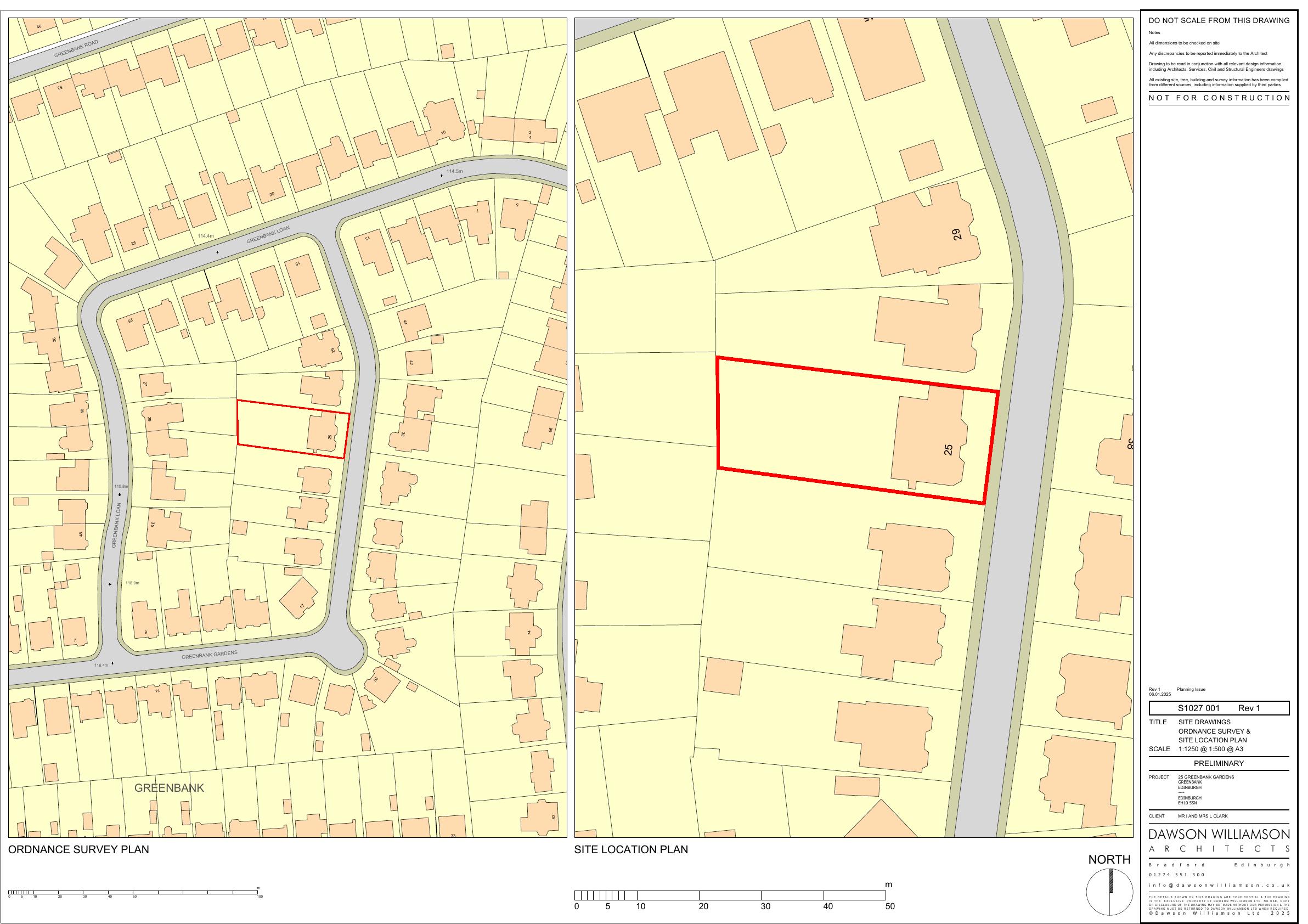
Task: Click the 114.5m spot height marker
Action: [x=442, y=176]
